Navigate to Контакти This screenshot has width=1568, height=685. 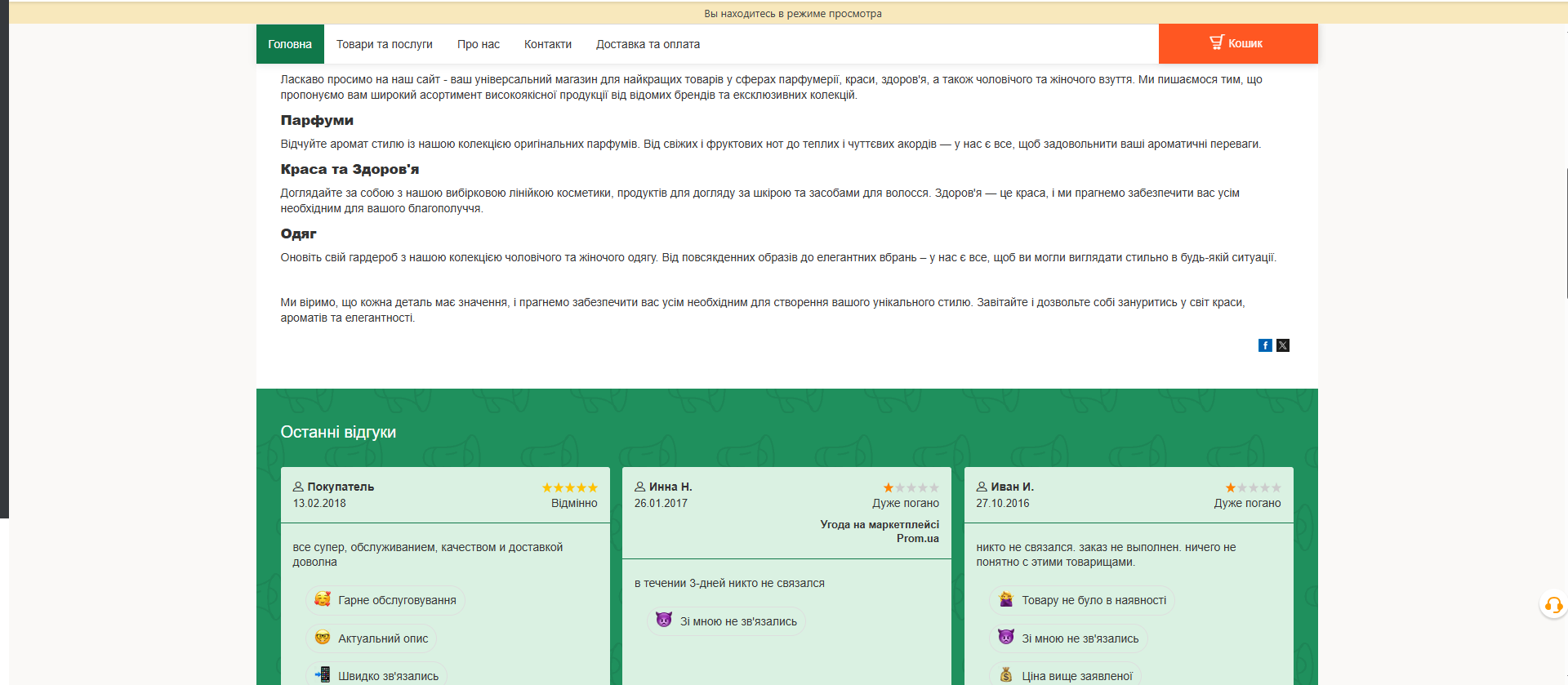pyautogui.click(x=547, y=44)
